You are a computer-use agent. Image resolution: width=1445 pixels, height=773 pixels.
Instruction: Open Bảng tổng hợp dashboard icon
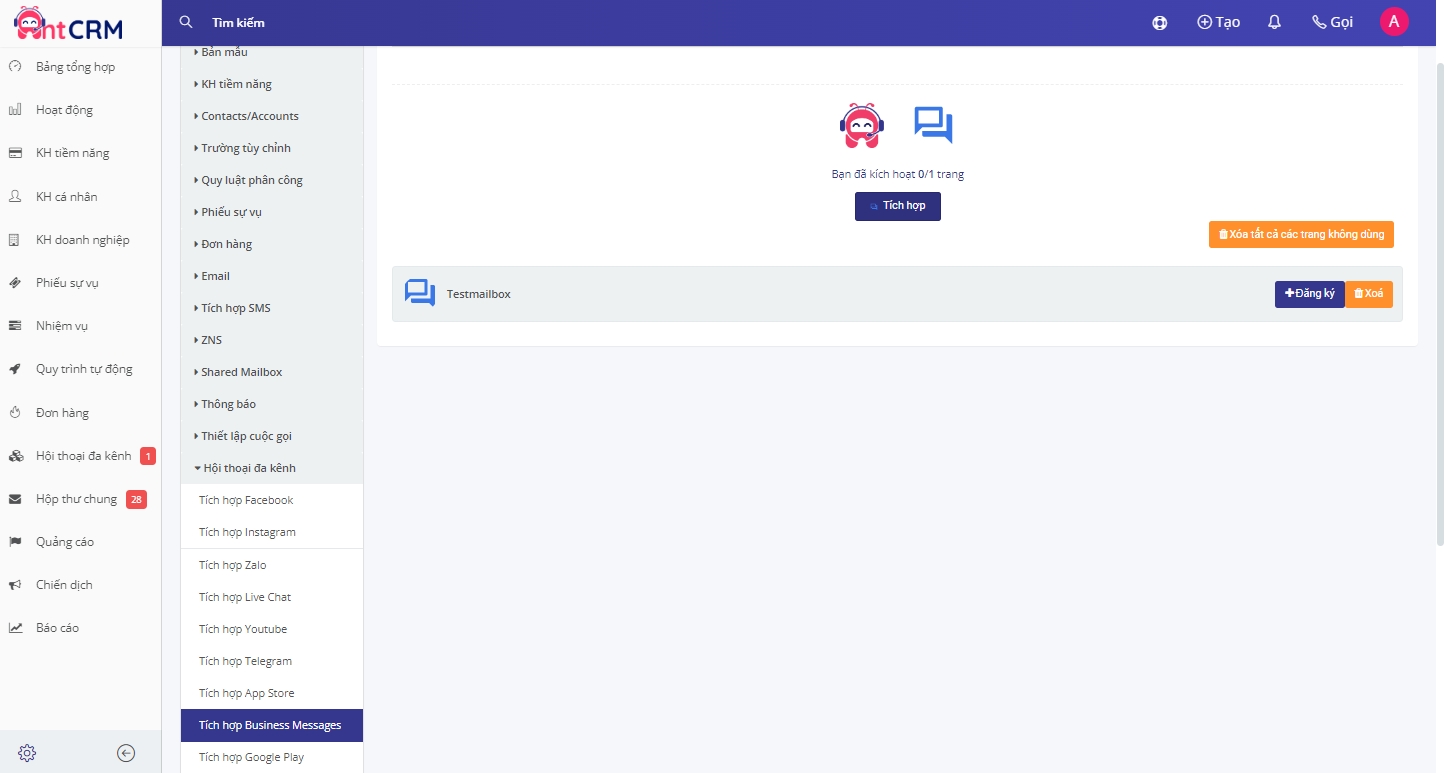(x=15, y=67)
